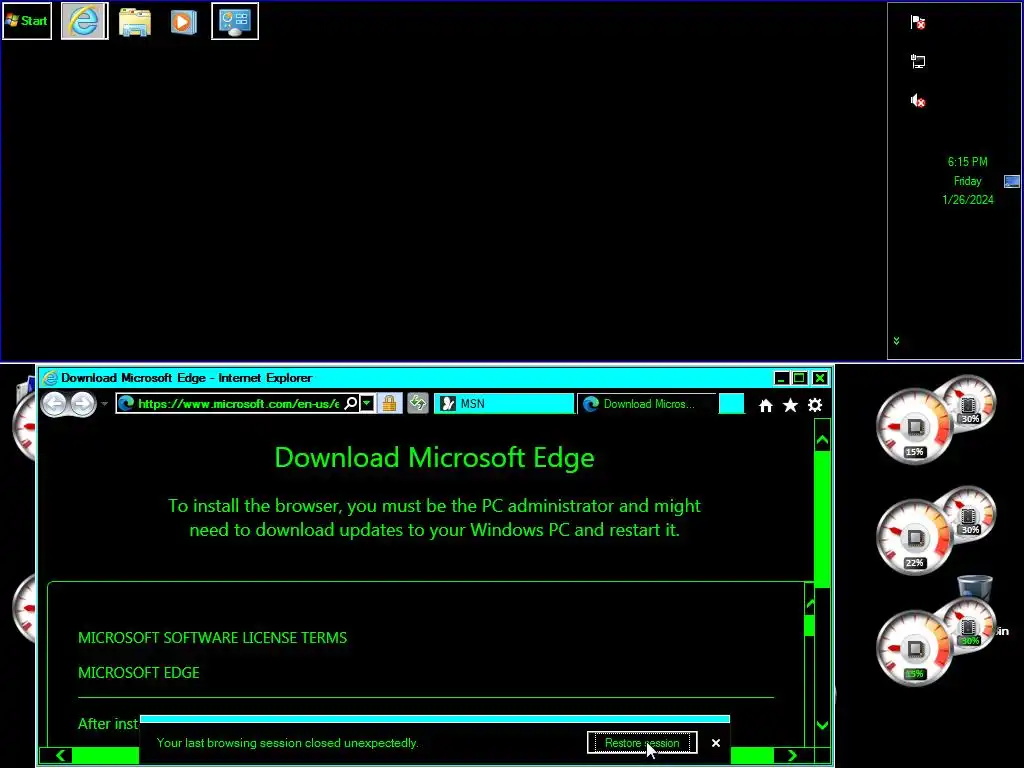Open the address bar autocomplete dropdown
Screen dimensions: 1024x768
point(367,404)
